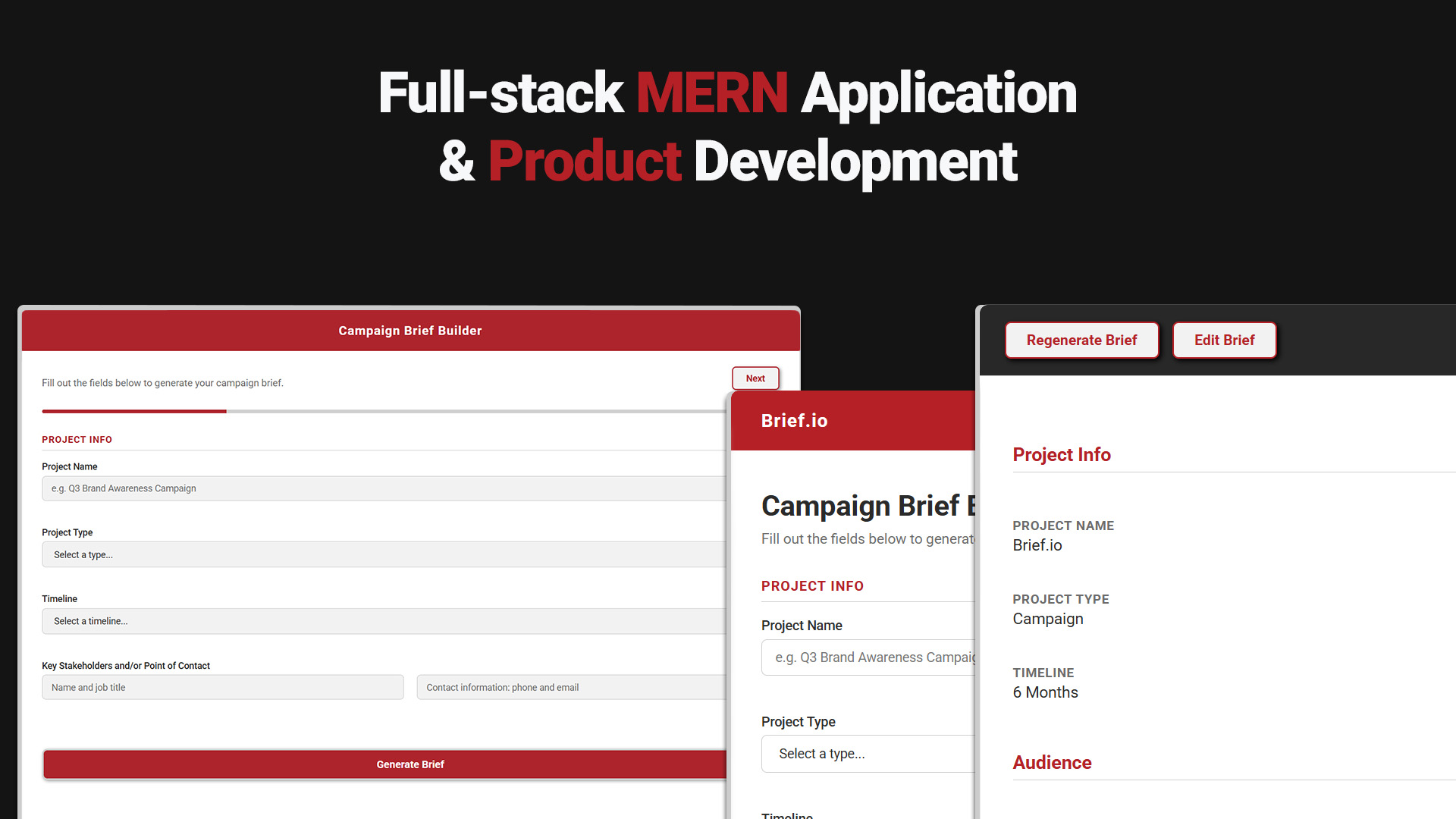Click the 'Project Name' label in the Brief.io window
The image size is (1456, 819).
pyautogui.click(x=802, y=626)
